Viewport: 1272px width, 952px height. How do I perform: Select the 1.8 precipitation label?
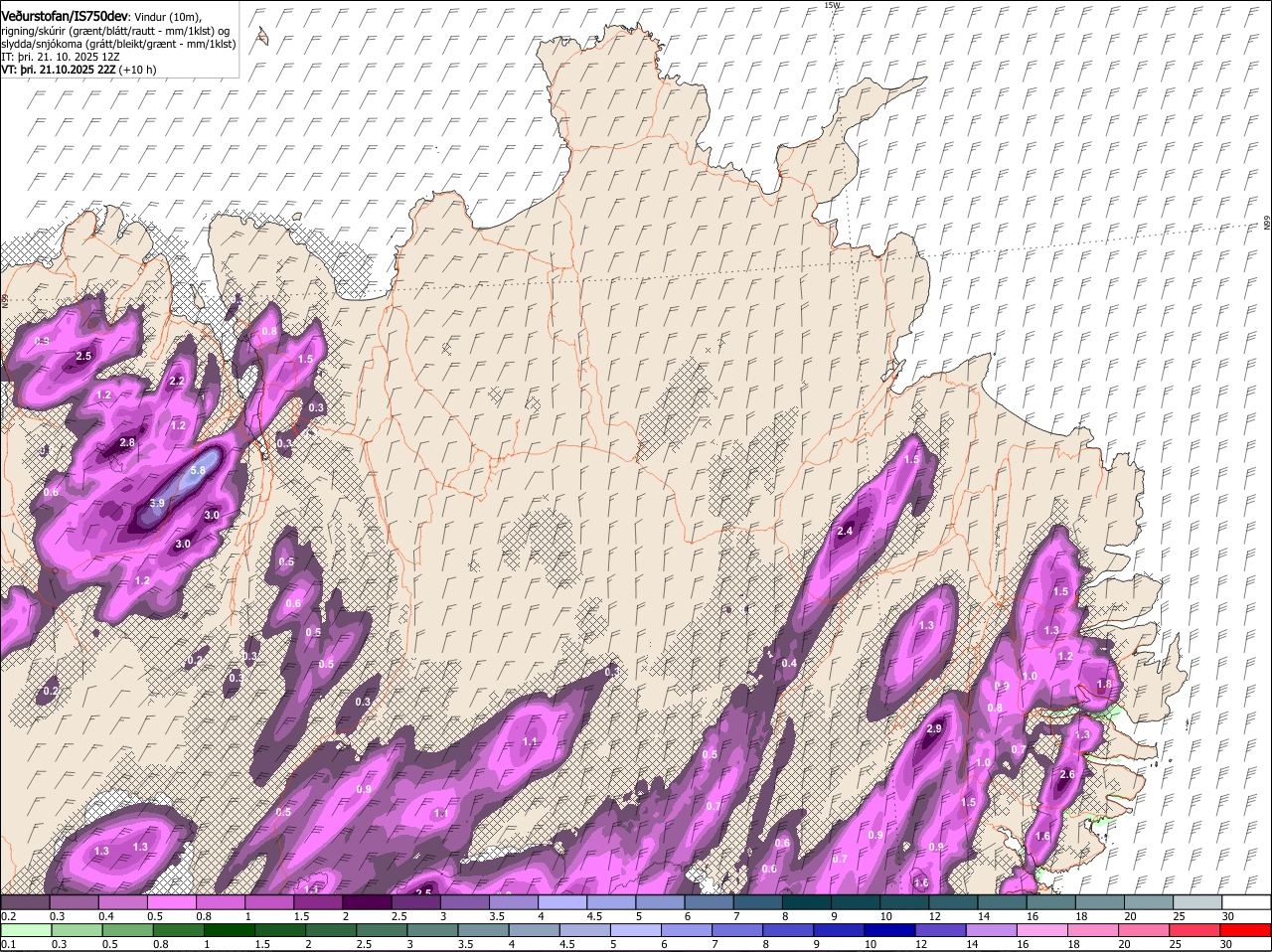click(1104, 685)
